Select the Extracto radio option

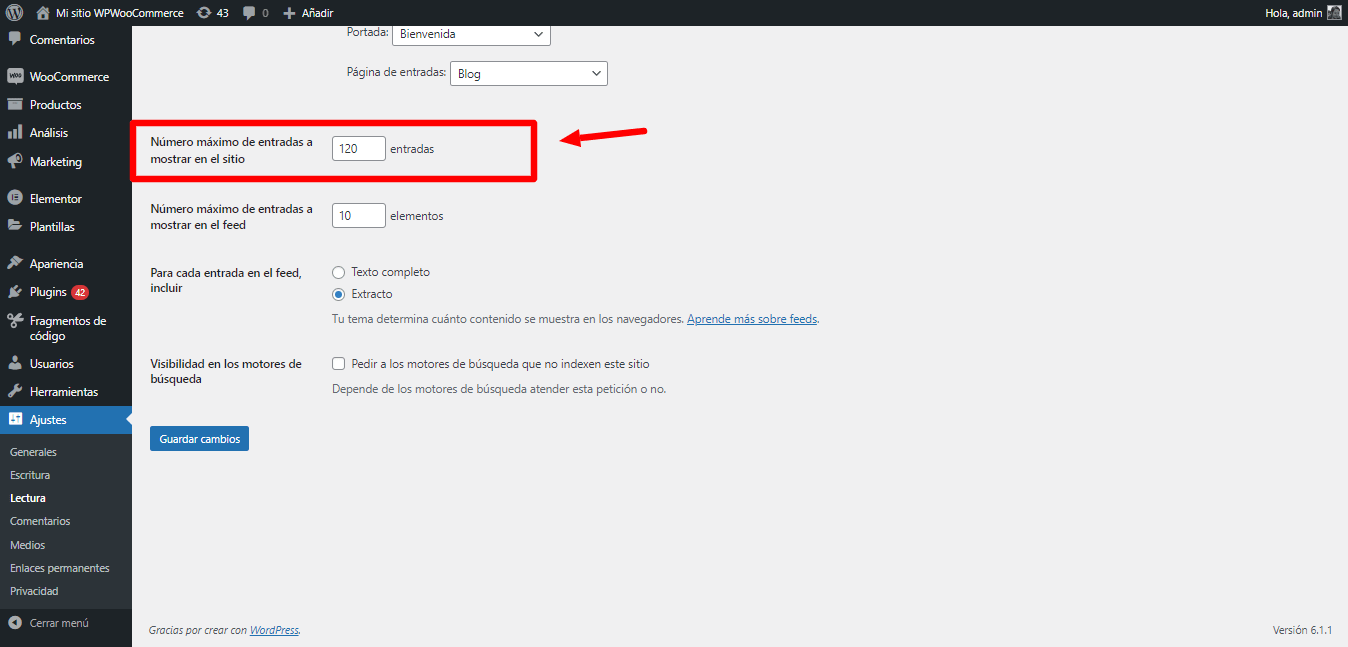tap(339, 294)
